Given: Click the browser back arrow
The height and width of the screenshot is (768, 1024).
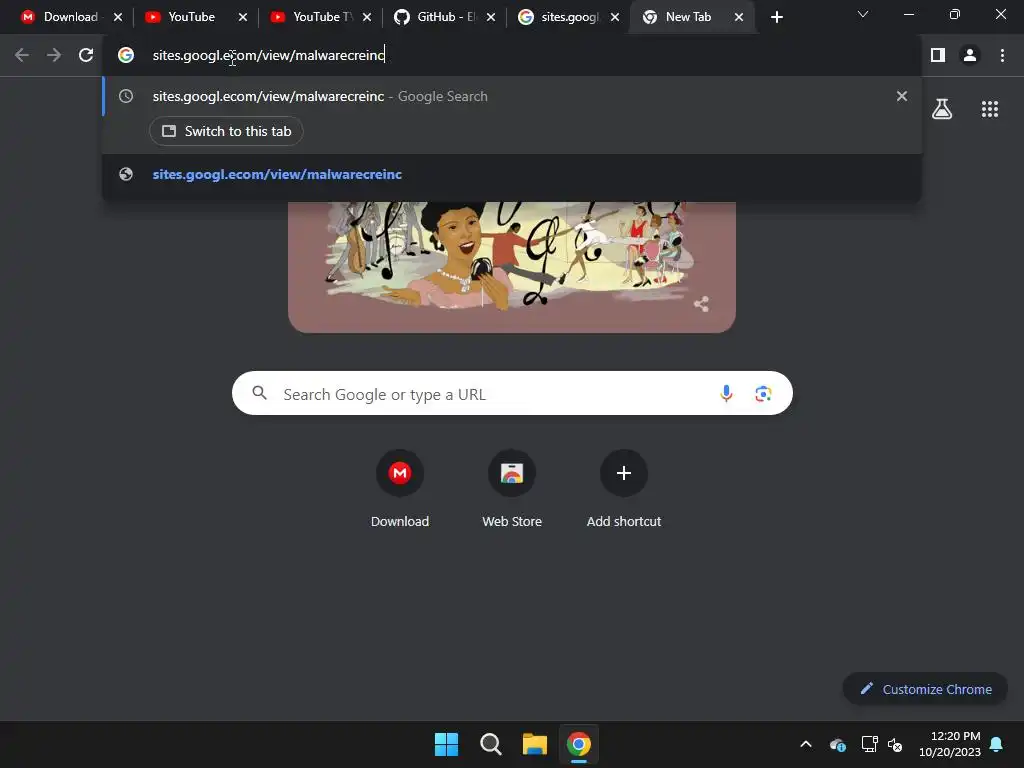Looking at the screenshot, I should [22, 55].
